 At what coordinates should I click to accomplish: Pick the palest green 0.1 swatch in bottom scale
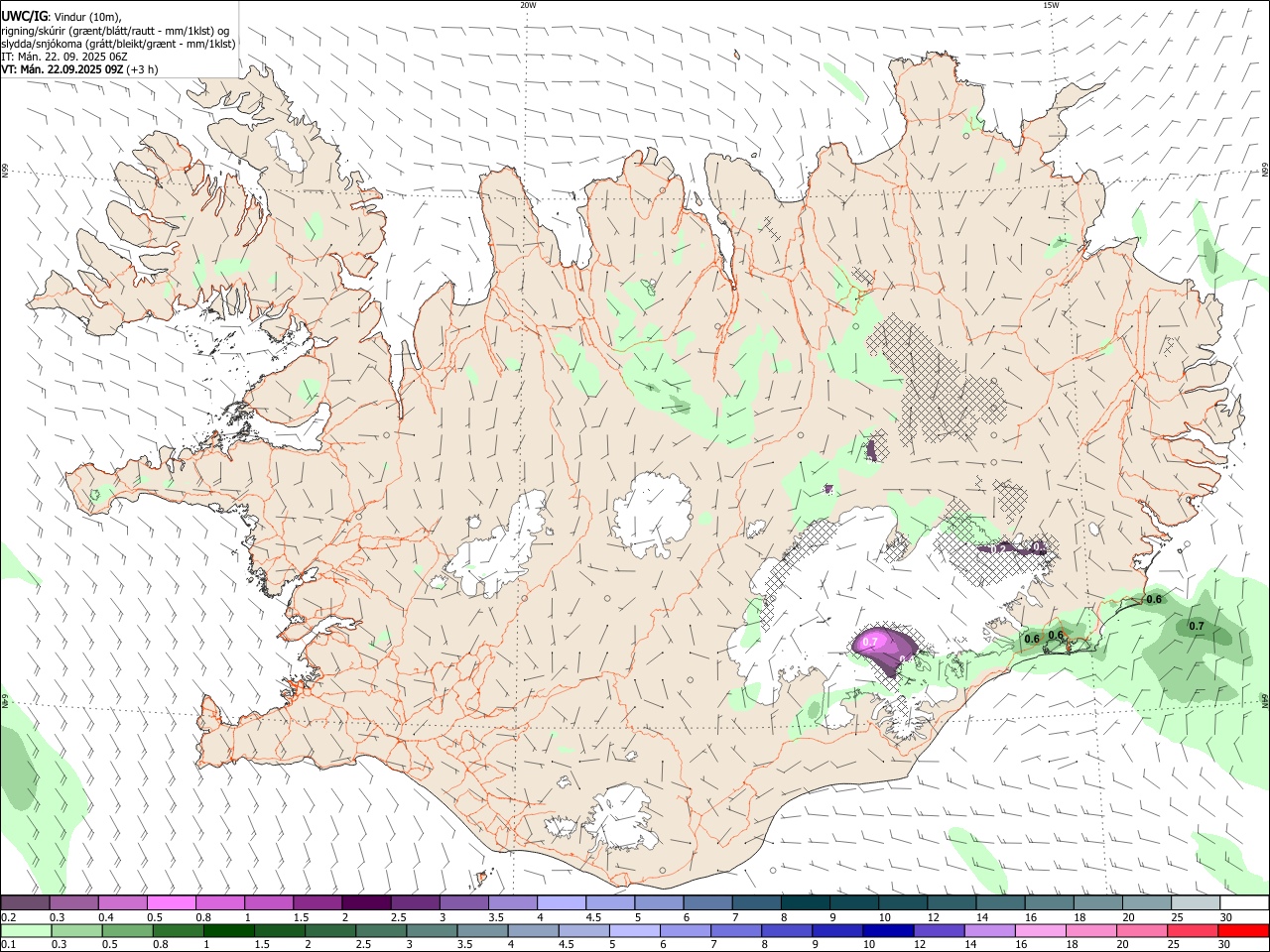pyautogui.click(x=26, y=930)
